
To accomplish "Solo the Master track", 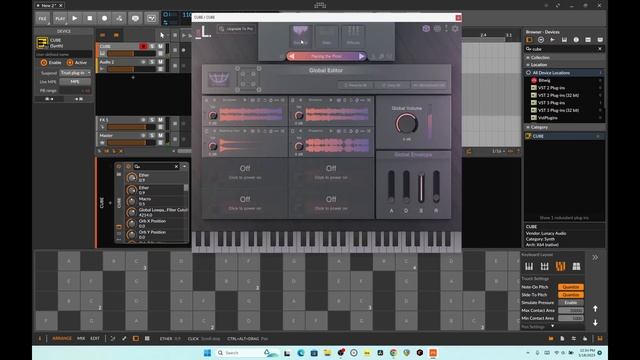I will click(x=152, y=136).
